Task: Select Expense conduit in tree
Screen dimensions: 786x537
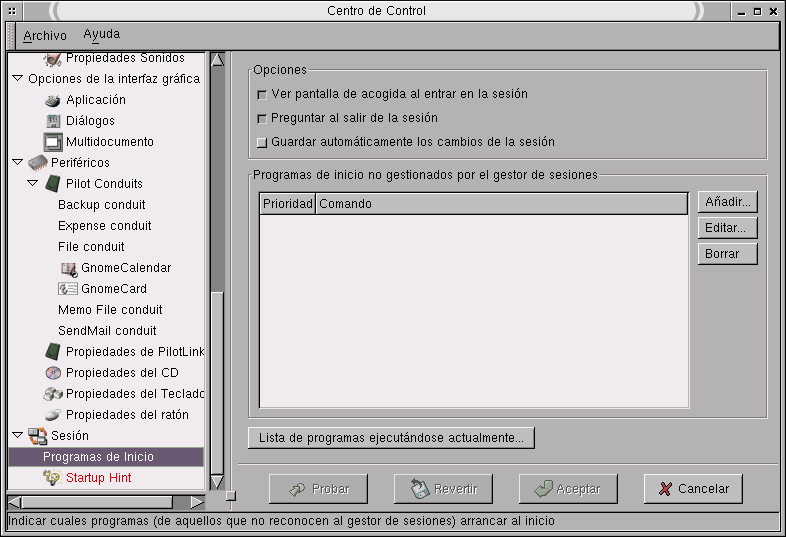Action: point(104,226)
